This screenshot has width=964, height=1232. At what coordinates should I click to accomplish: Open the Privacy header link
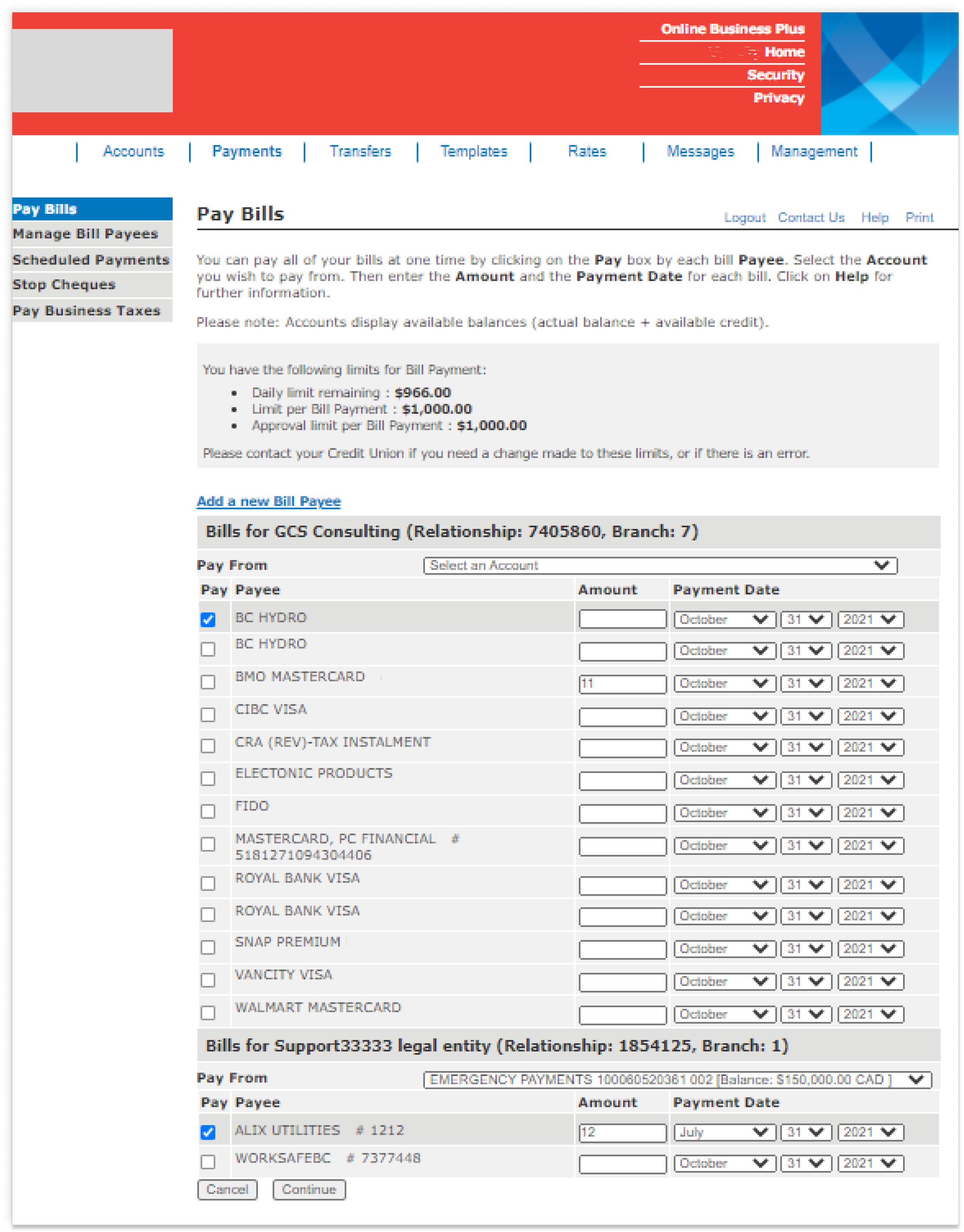[779, 98]
